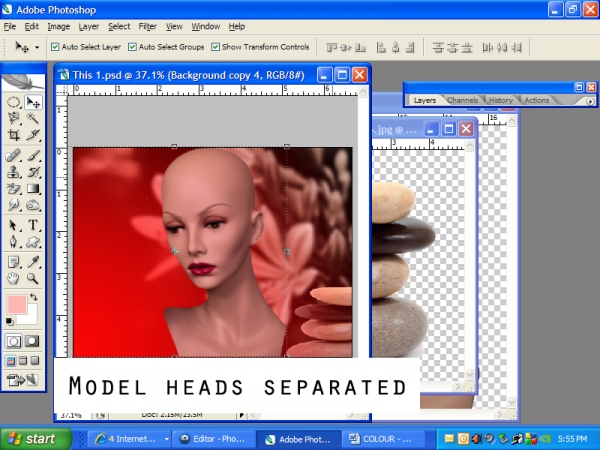
Task: Select the Type tool
Action: click(x=33, y=225)
